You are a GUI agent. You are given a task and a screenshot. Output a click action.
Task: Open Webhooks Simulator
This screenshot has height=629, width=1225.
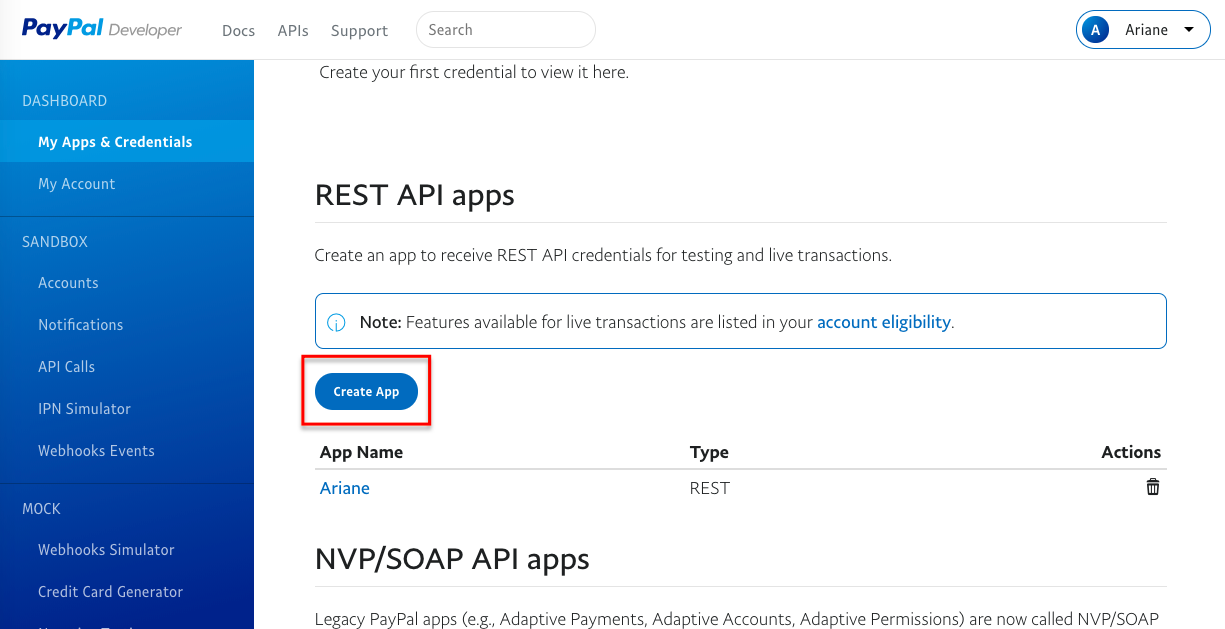106,550
